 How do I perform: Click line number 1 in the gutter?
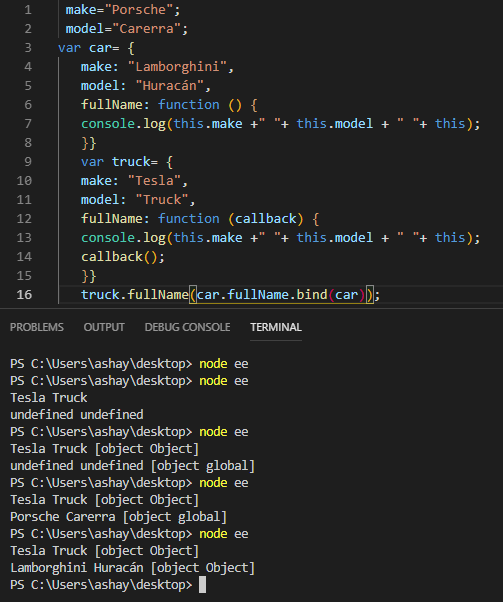[x=28, y=10]
